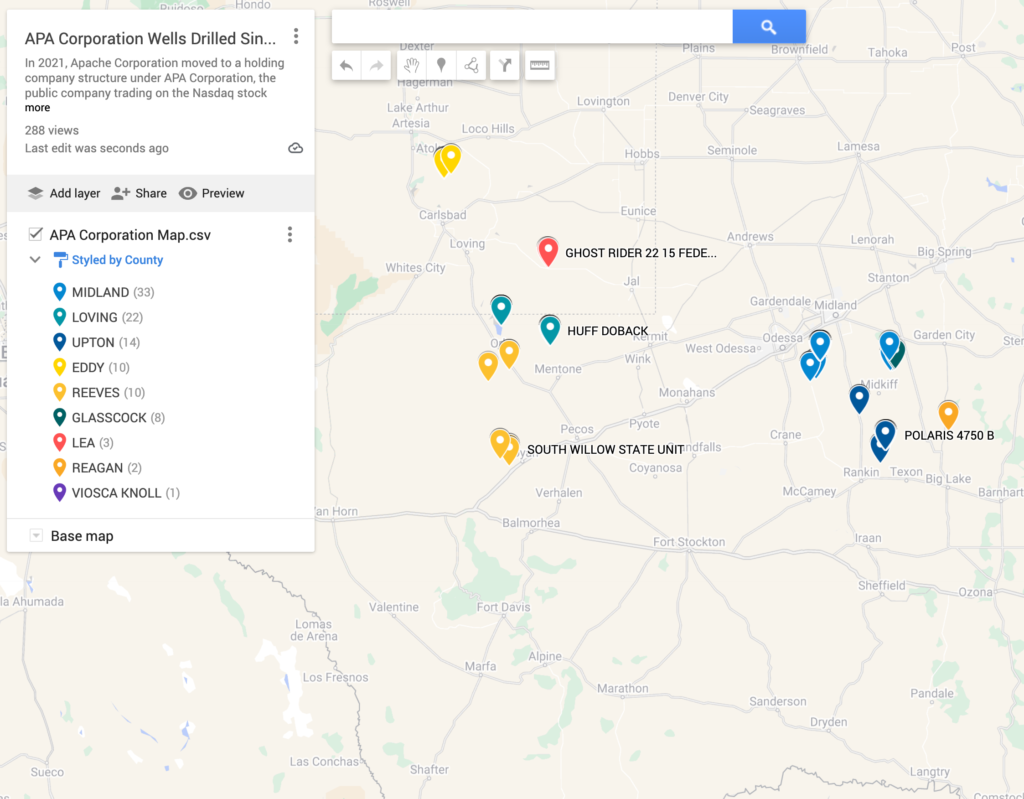Click the blue search button

tap(769, 27)
